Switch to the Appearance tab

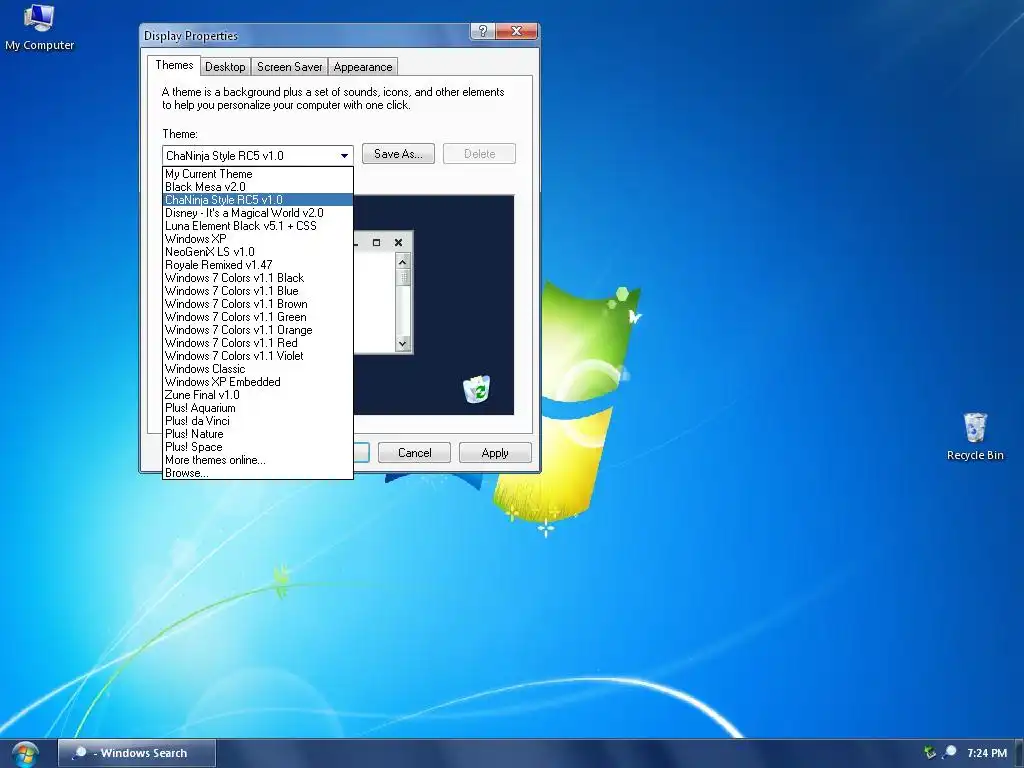pyautogui.click(x=362, y=67)
